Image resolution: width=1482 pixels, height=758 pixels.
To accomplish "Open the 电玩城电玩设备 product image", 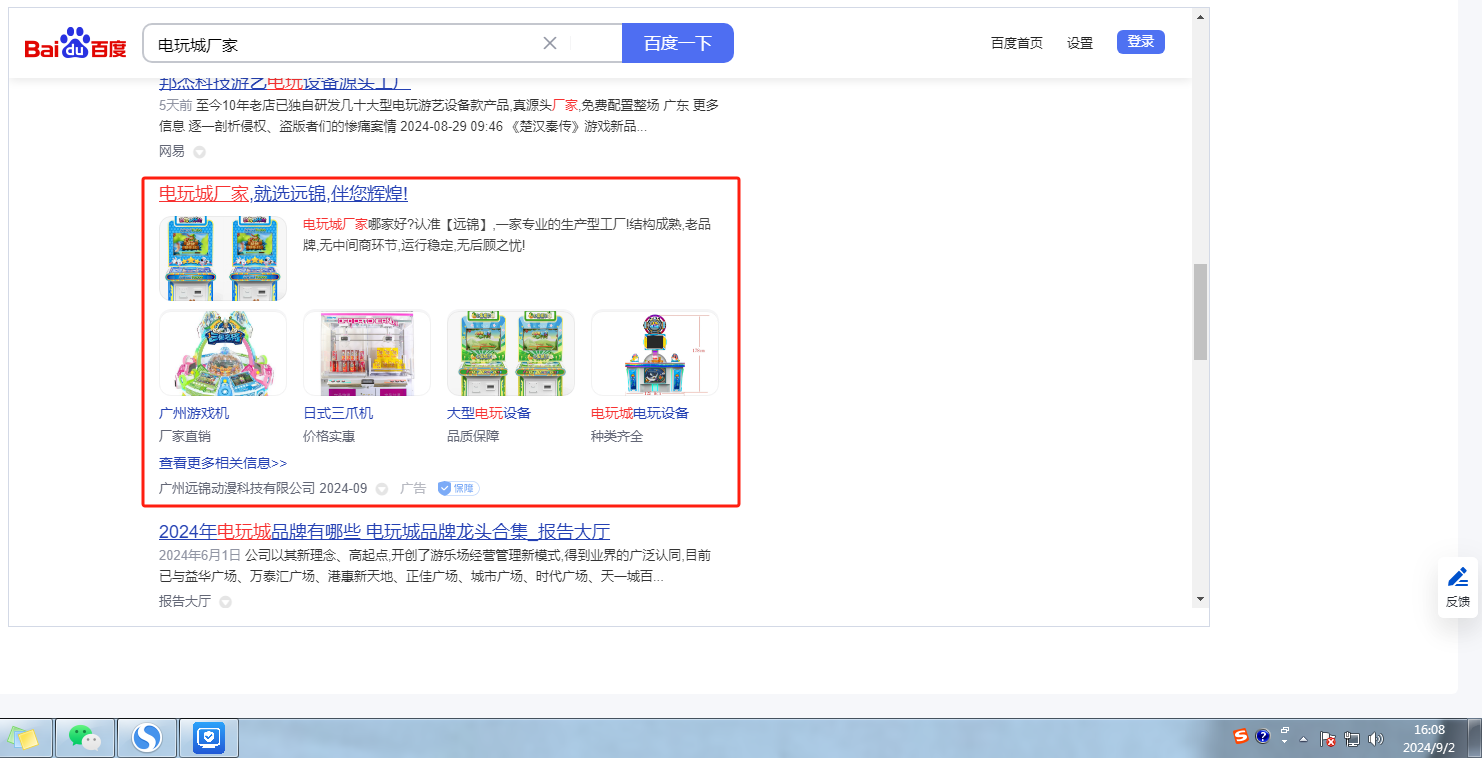I will (x=655, y=353).
